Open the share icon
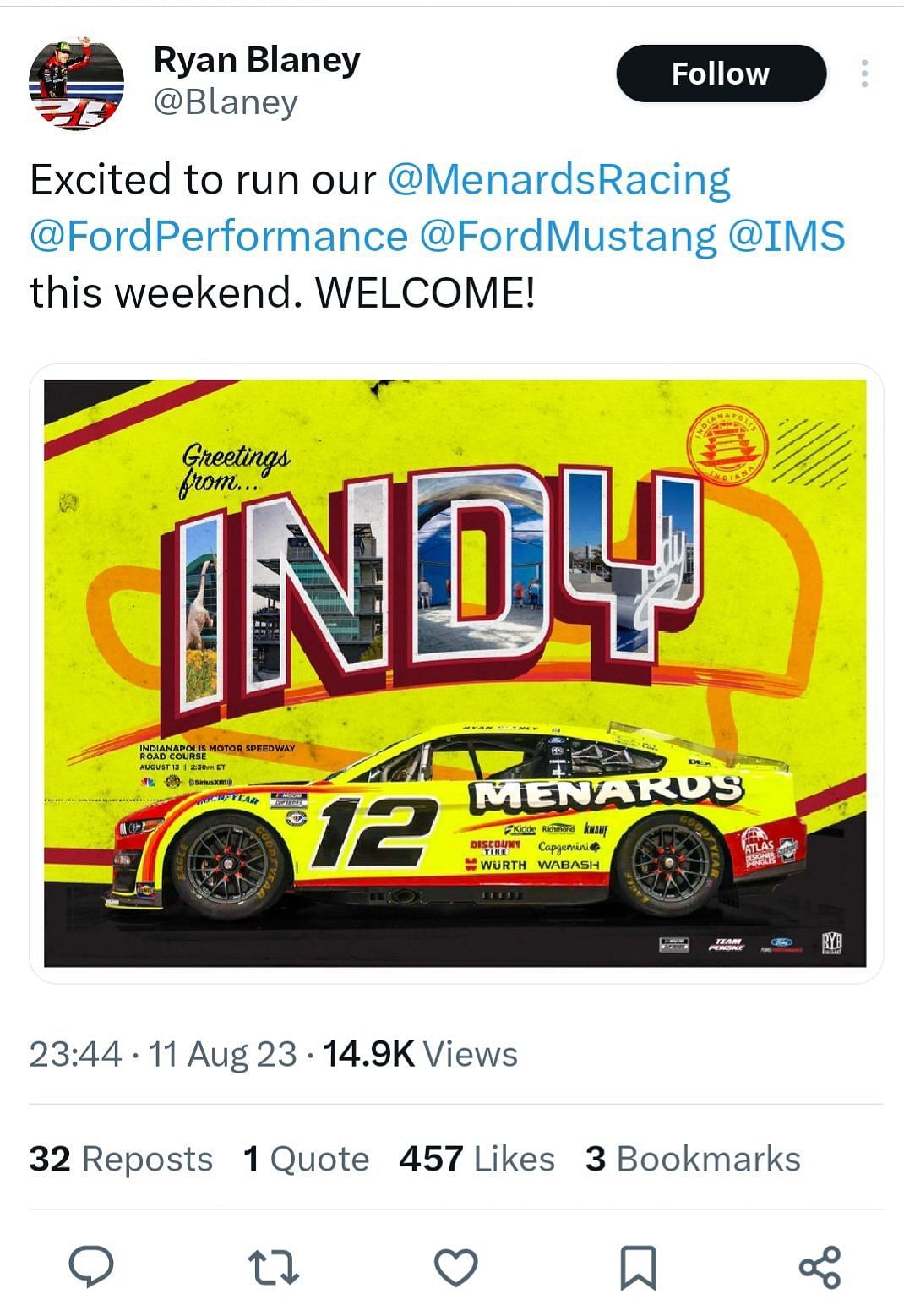This screenshot has height=1316, width=904. [x=820, y=1267]
